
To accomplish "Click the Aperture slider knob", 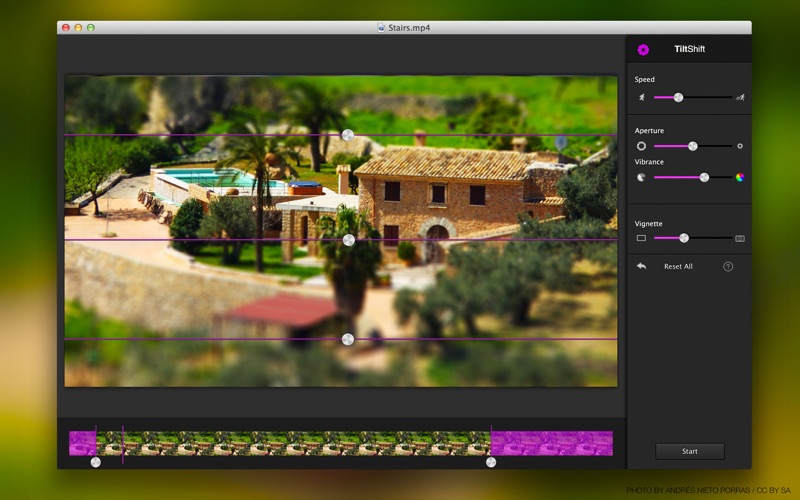I will coord(692,146).
